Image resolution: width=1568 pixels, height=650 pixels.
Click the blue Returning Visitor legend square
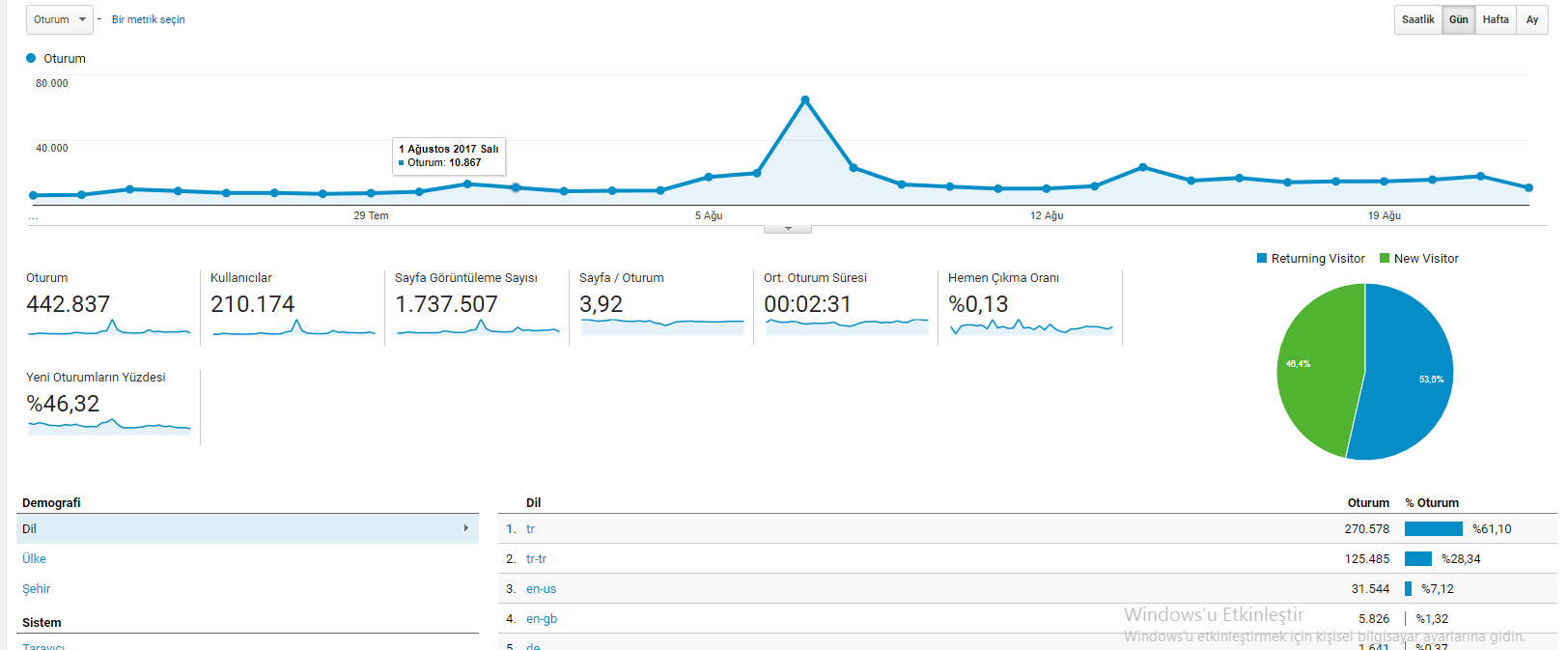(1262, 258)
